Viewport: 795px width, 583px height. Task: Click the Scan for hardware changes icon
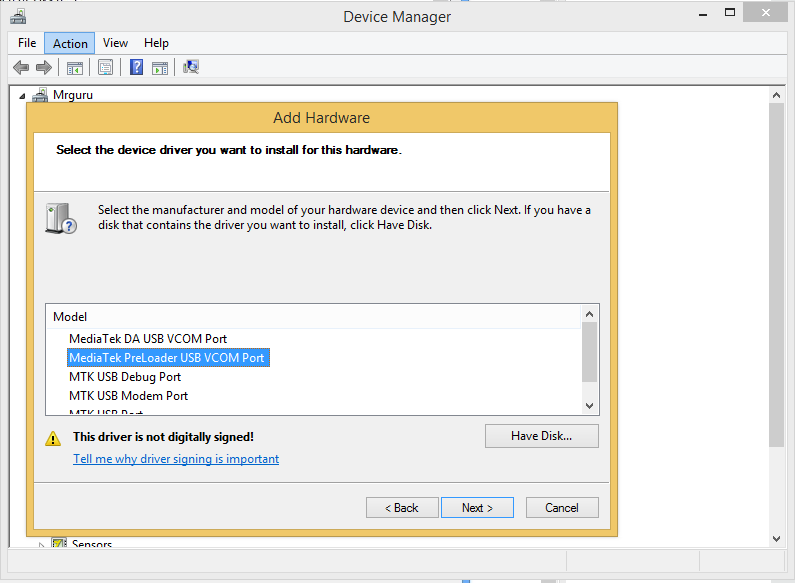[x=191, y=67]
